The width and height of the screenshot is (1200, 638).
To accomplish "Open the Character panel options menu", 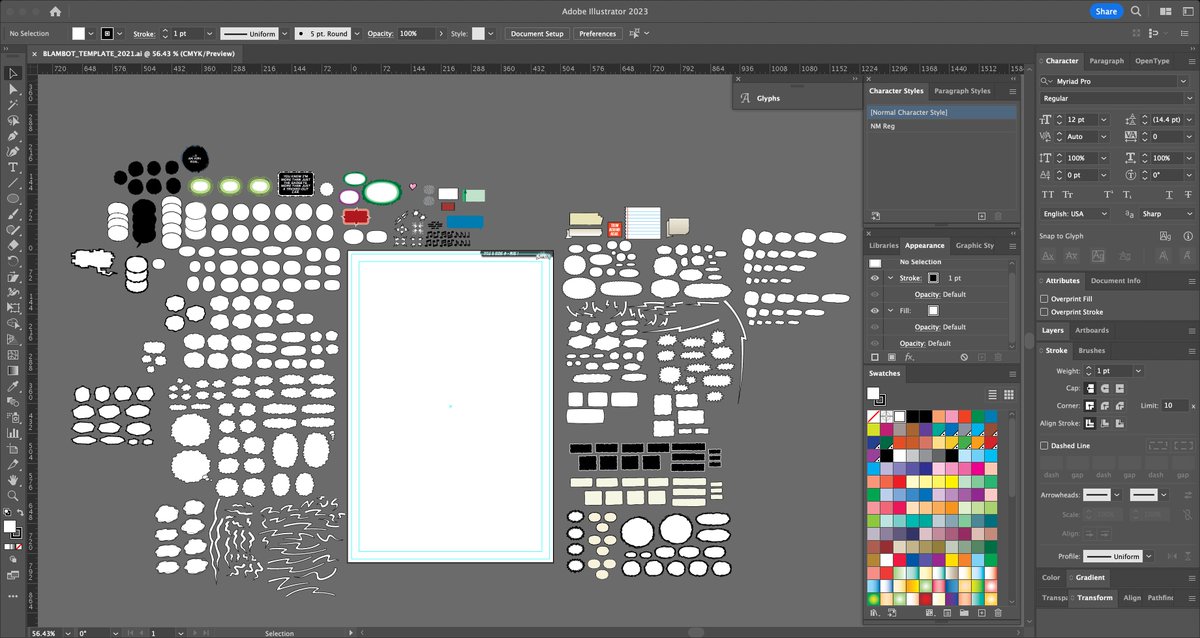I will [x=1190, y=61].
